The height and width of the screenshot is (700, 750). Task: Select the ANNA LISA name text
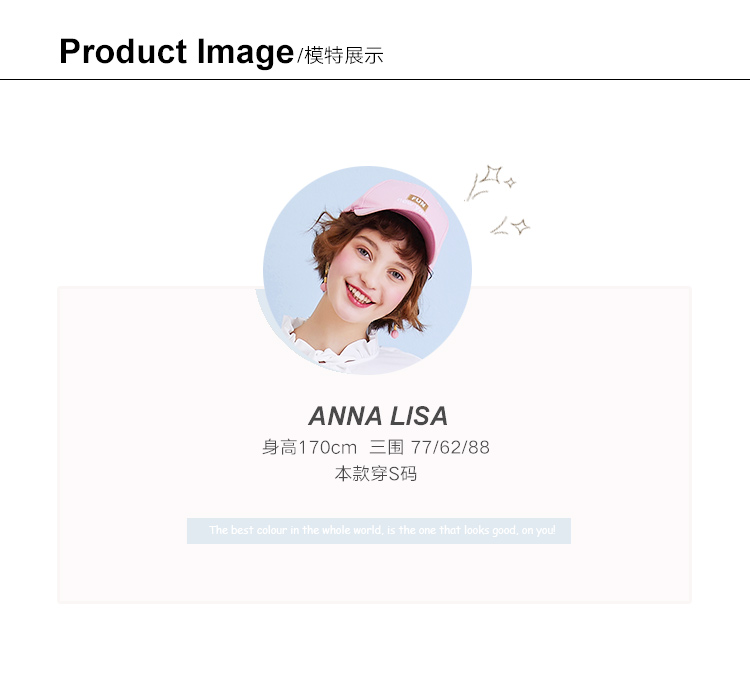point(378,416)
